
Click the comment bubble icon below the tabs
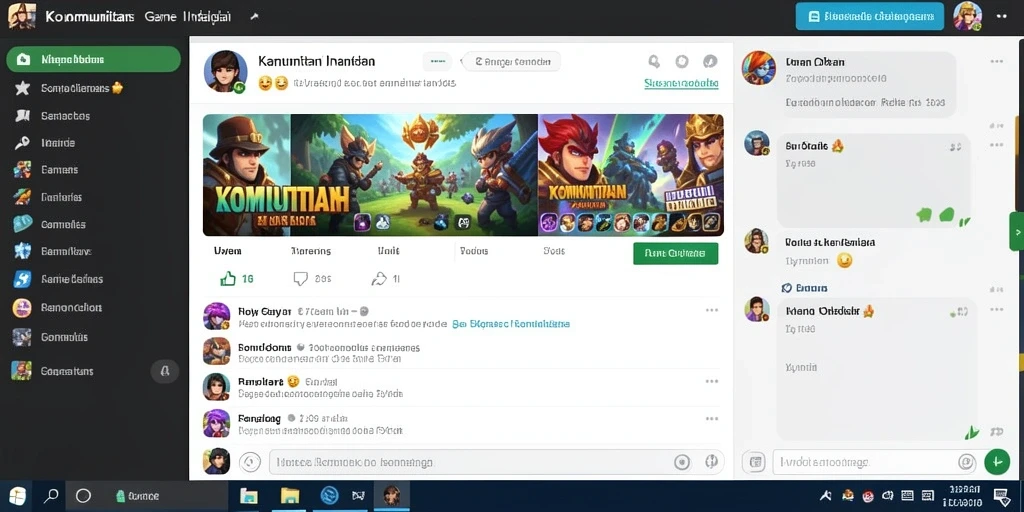pyautogui.click(x=300, y=280)
